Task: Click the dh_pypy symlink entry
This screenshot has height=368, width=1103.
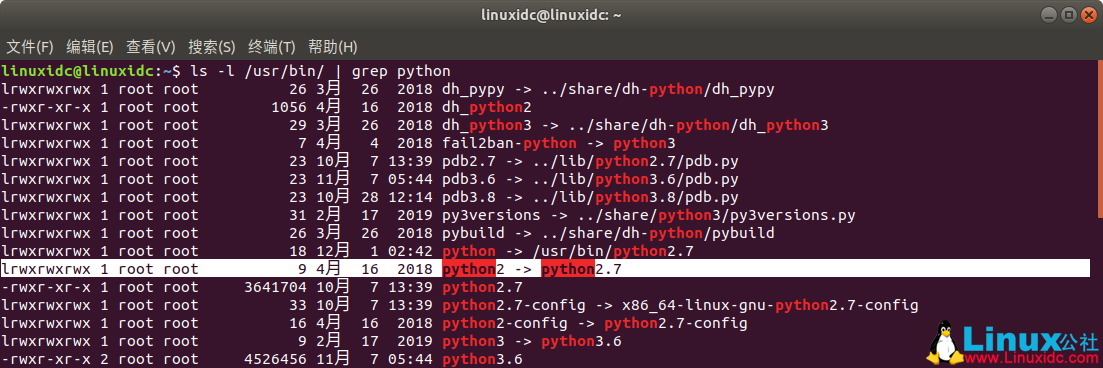Action: point(473,89)
